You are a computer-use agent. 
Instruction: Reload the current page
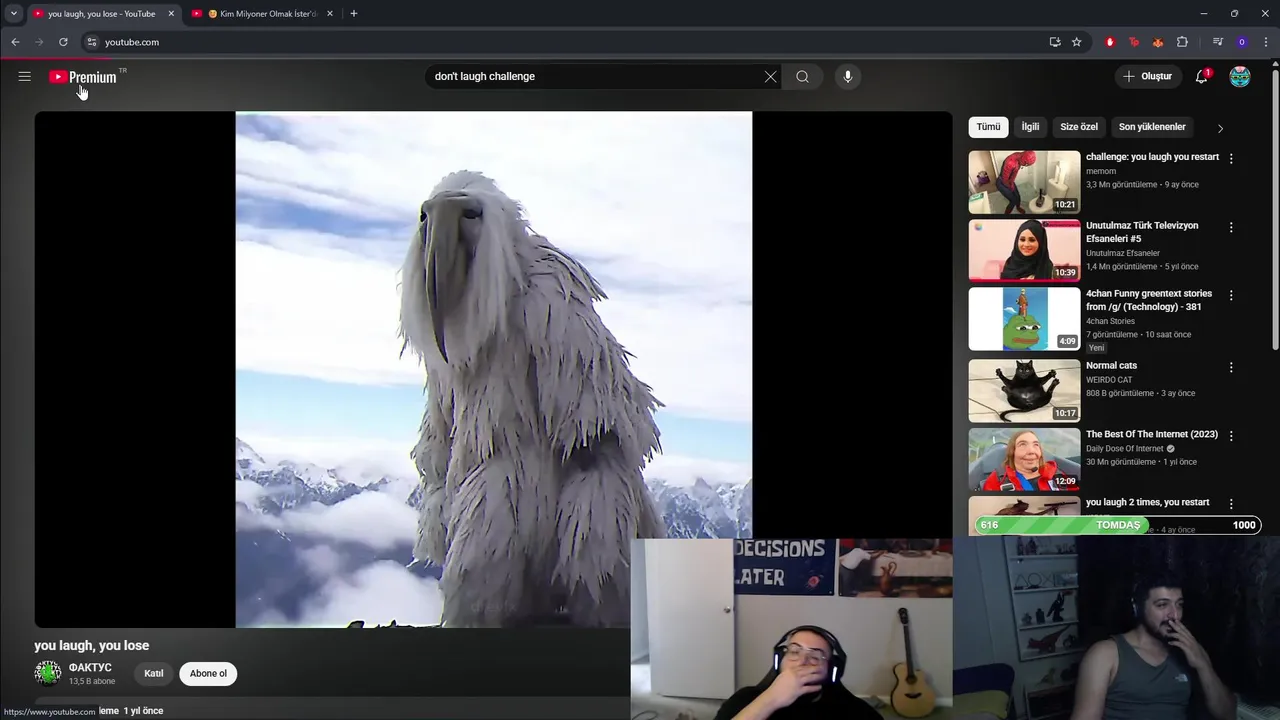pyautogui.click(x=63, y=42)
